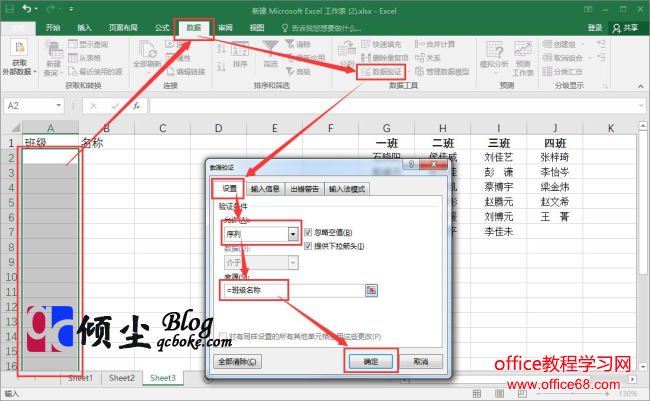Click the Insert Function fx icon
The image size is (650, 401).
point(137,106)
